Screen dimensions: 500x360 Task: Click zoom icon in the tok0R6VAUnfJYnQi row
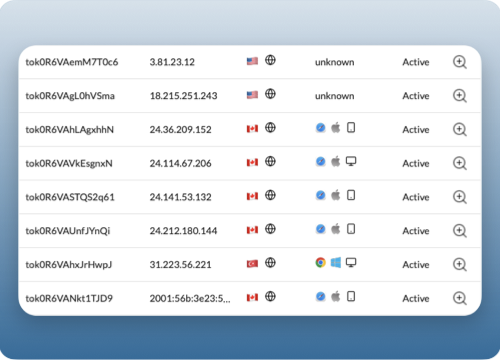[x=460, y=231]
